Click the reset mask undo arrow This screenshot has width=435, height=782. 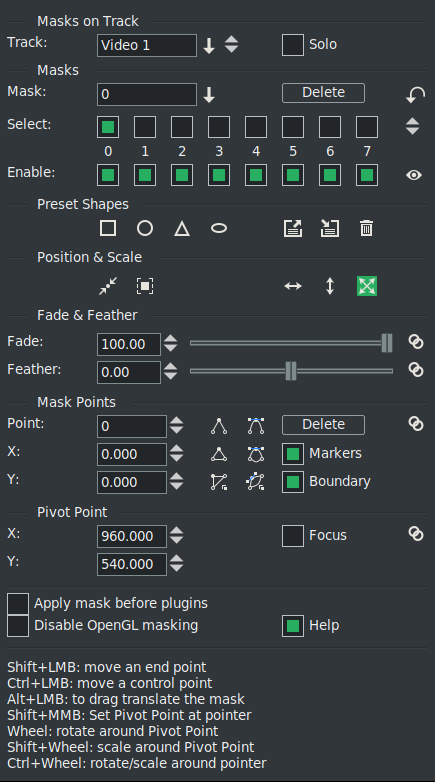click(415, 94)
